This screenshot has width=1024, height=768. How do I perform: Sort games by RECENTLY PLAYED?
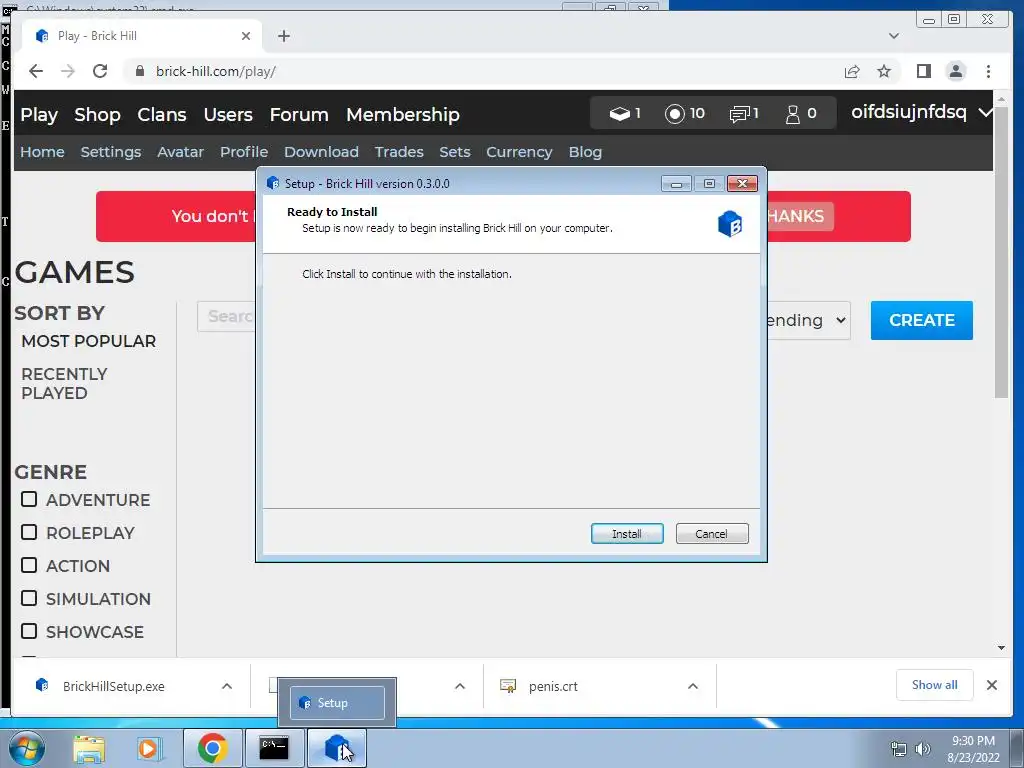64,383
